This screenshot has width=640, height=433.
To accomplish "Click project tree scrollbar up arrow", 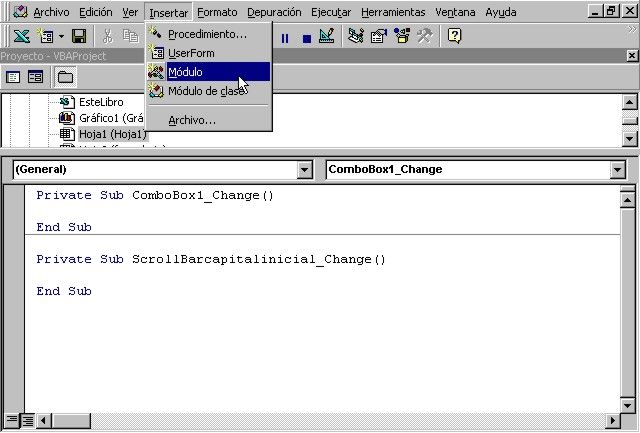I will coord(630,102).
